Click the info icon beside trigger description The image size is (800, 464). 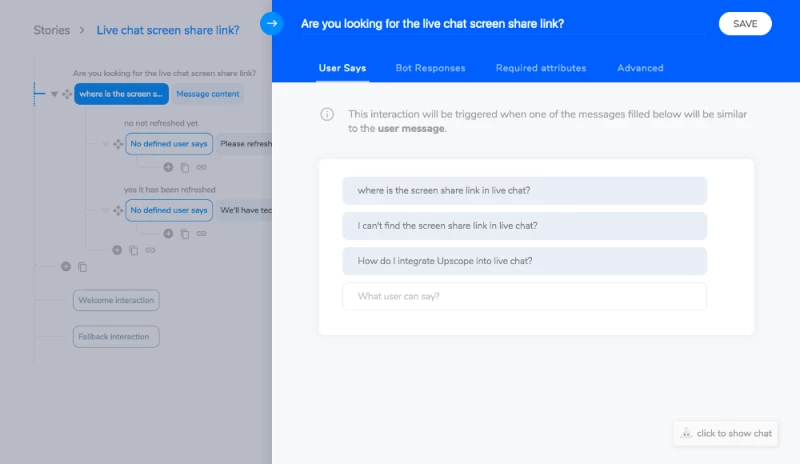(x=327, y=115)
